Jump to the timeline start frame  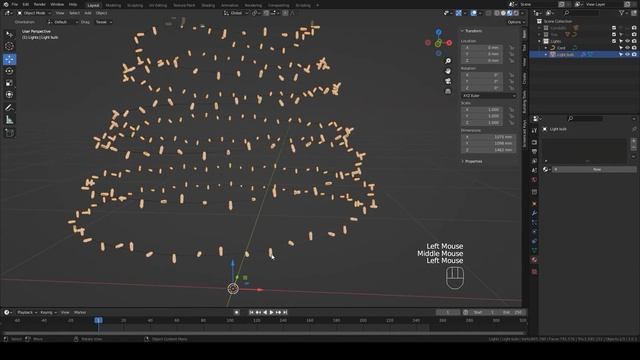[x=251, y=312]
